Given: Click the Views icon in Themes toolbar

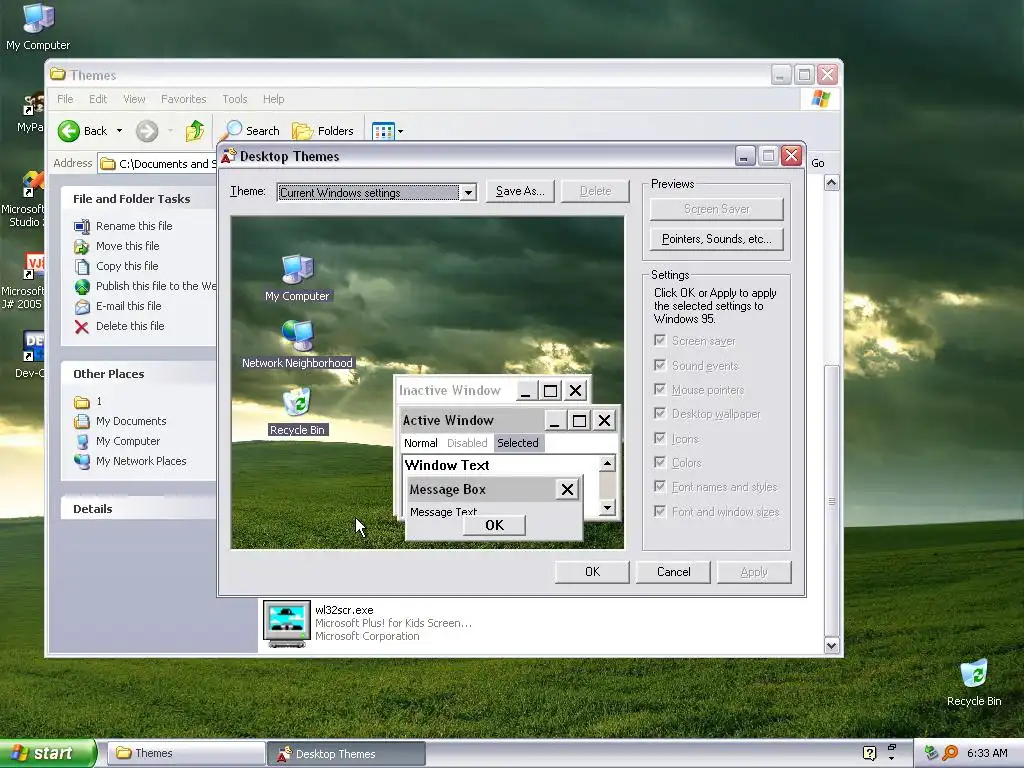Looking at the screenshot, I should (383, 131).
